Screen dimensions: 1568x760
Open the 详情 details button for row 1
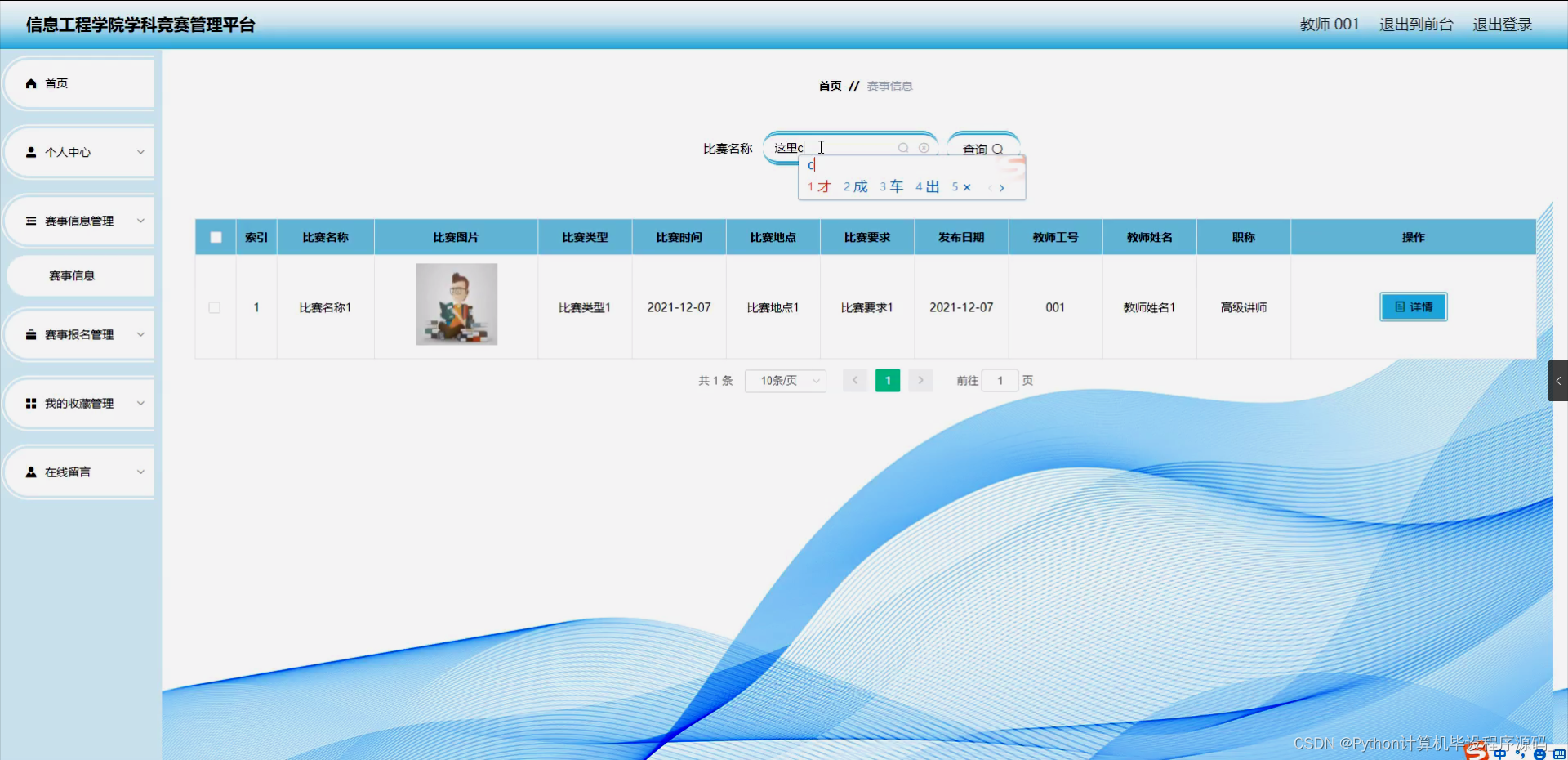click(1412, 306)
